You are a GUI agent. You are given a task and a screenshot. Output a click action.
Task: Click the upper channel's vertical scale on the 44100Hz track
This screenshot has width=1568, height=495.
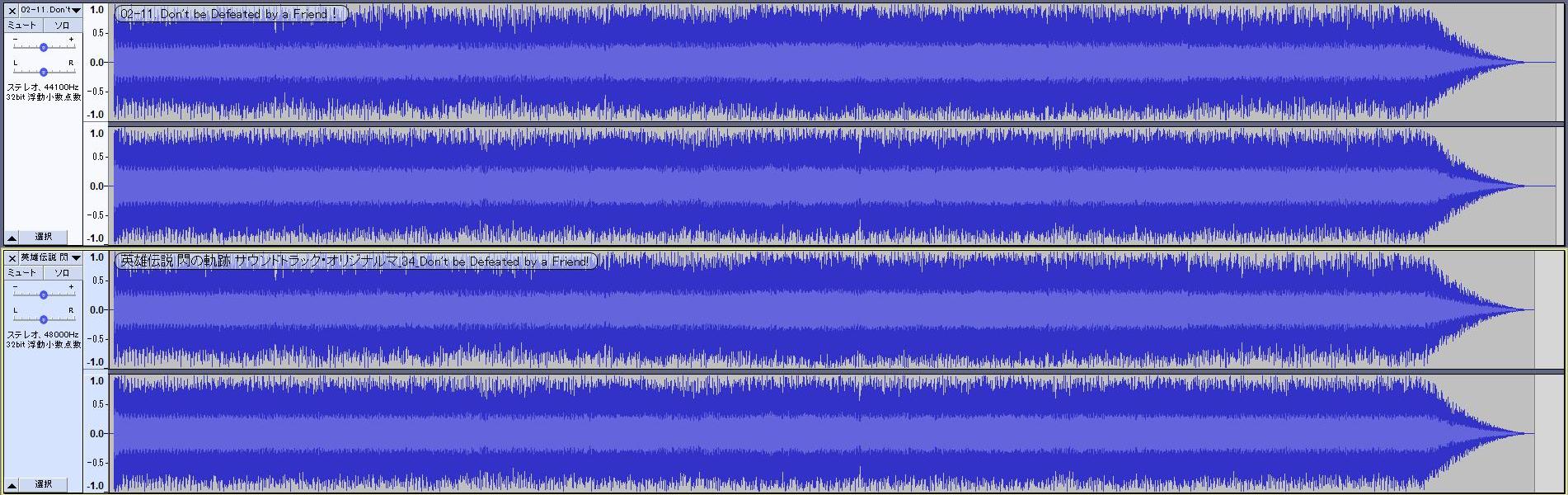[x=96, y=63]
